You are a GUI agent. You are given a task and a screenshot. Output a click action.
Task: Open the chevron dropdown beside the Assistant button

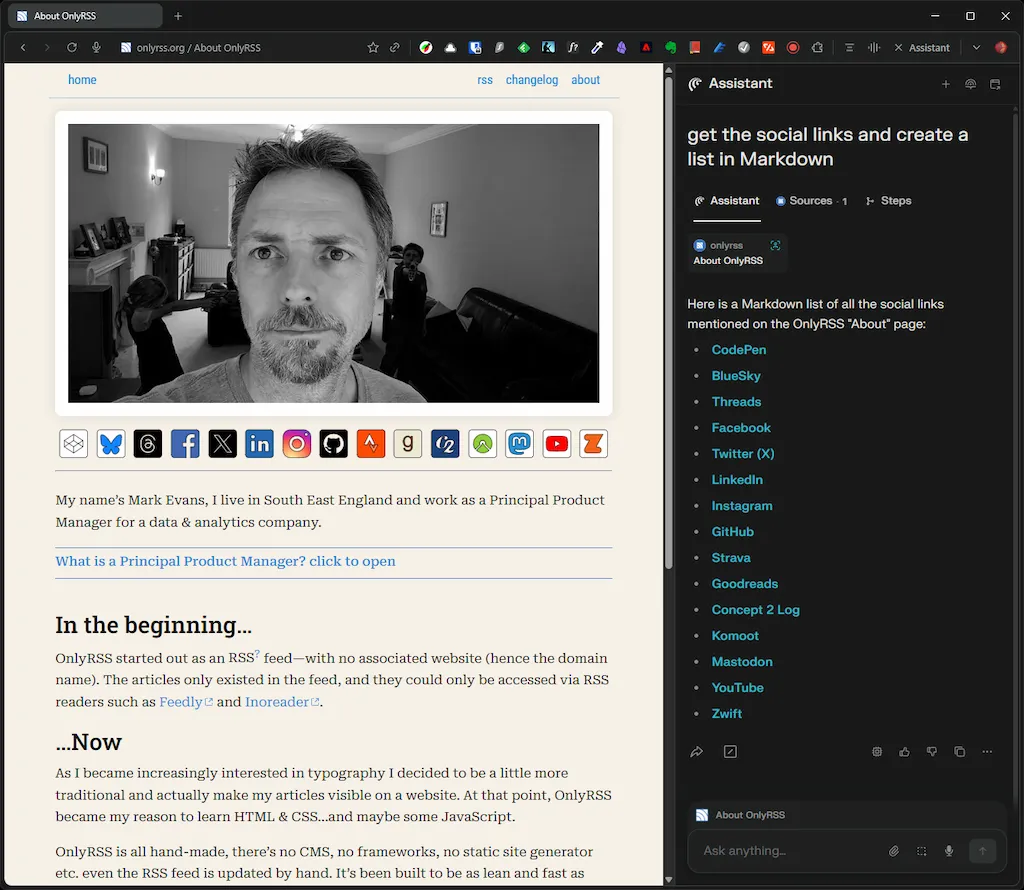[974, 47]
